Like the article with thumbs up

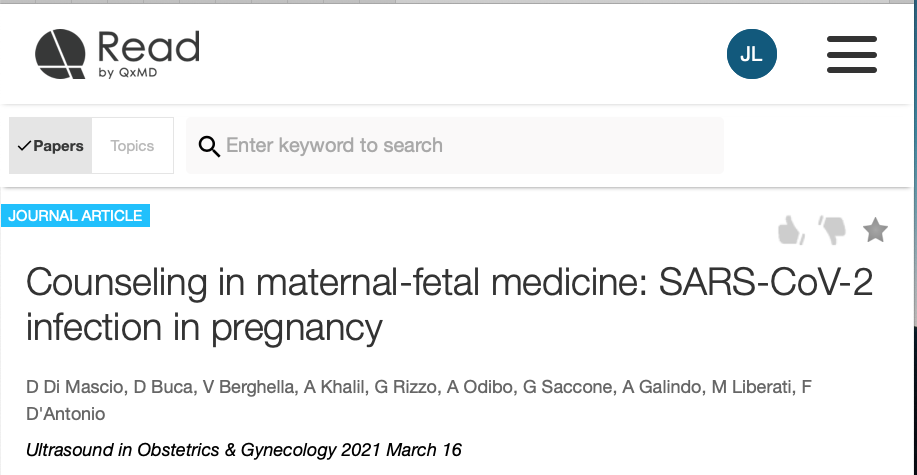[x=792, y=231]
